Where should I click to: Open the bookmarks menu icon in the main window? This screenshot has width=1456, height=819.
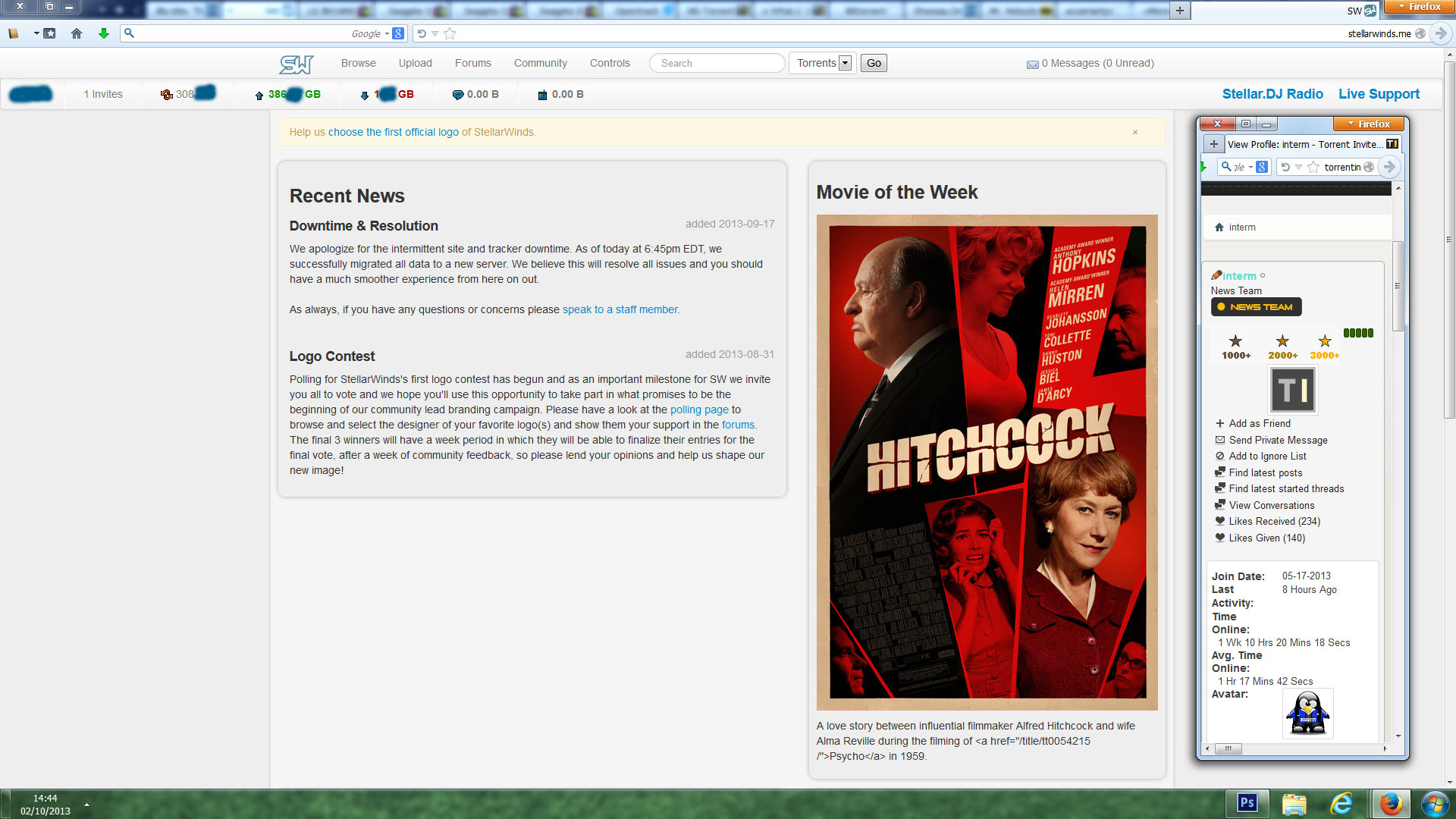(49, 33)
